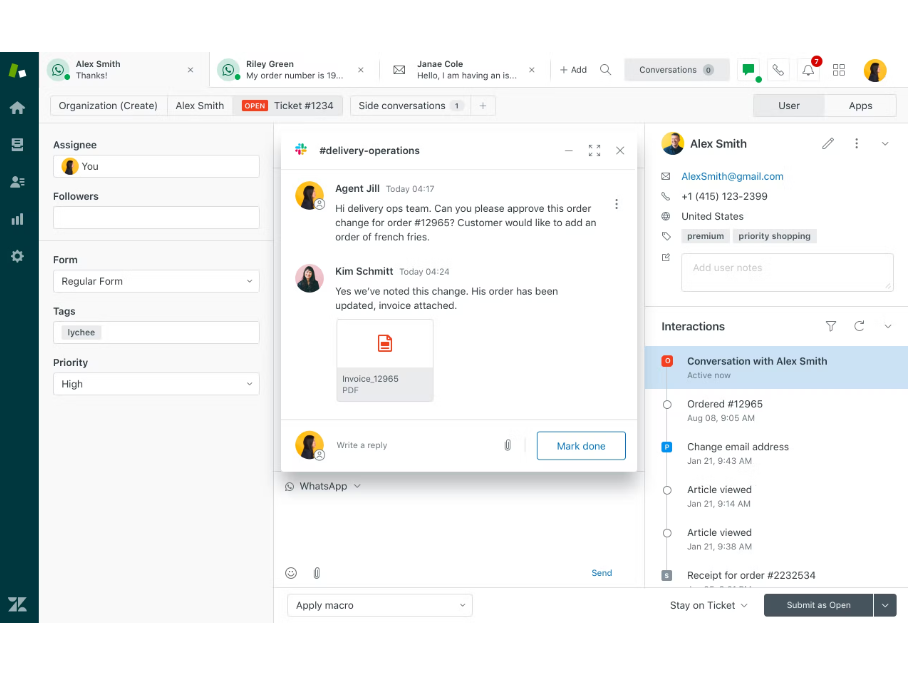
Task: Open Conversation with Alex Smith interaction
Action: (776, 367)
